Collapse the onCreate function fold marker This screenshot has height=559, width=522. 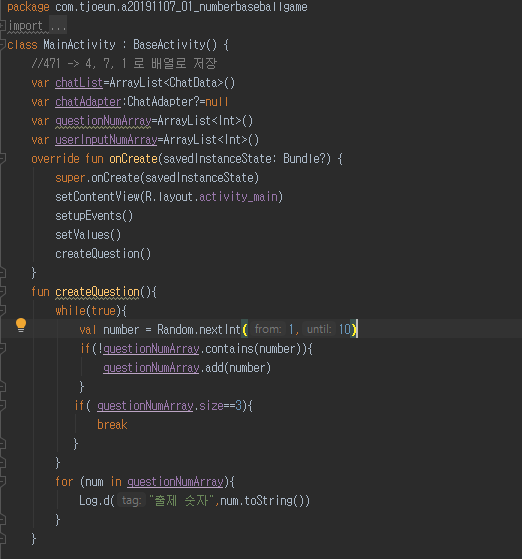(2, 159)
